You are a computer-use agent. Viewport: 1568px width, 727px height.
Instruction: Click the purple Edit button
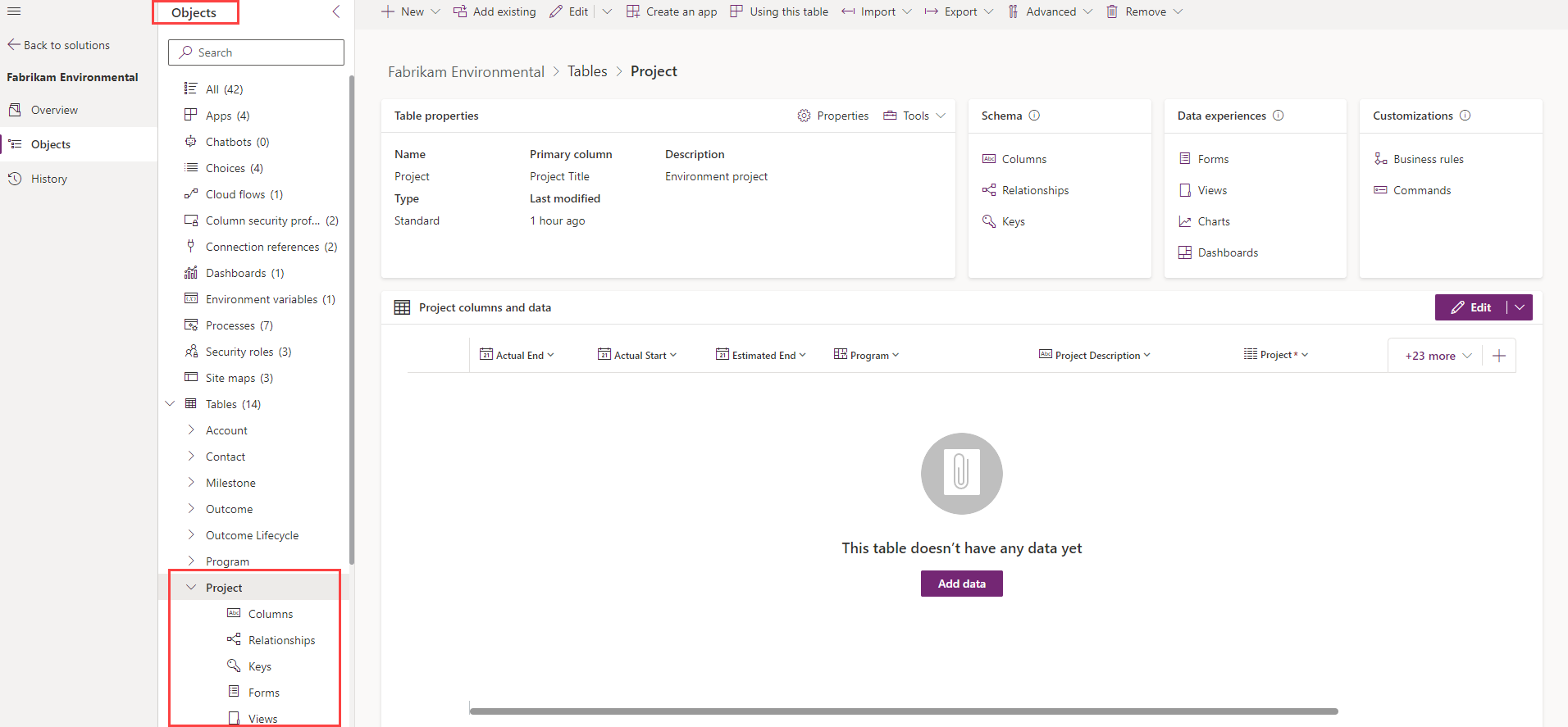[1471, 307]
